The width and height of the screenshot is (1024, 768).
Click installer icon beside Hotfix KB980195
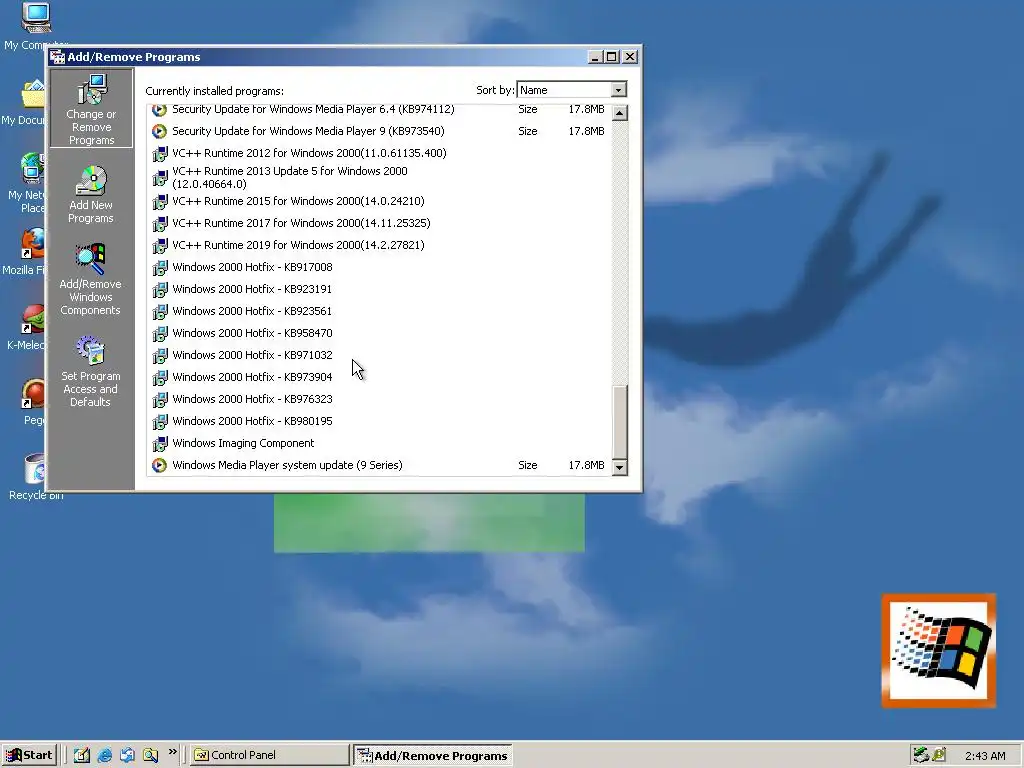click(159, 422)
